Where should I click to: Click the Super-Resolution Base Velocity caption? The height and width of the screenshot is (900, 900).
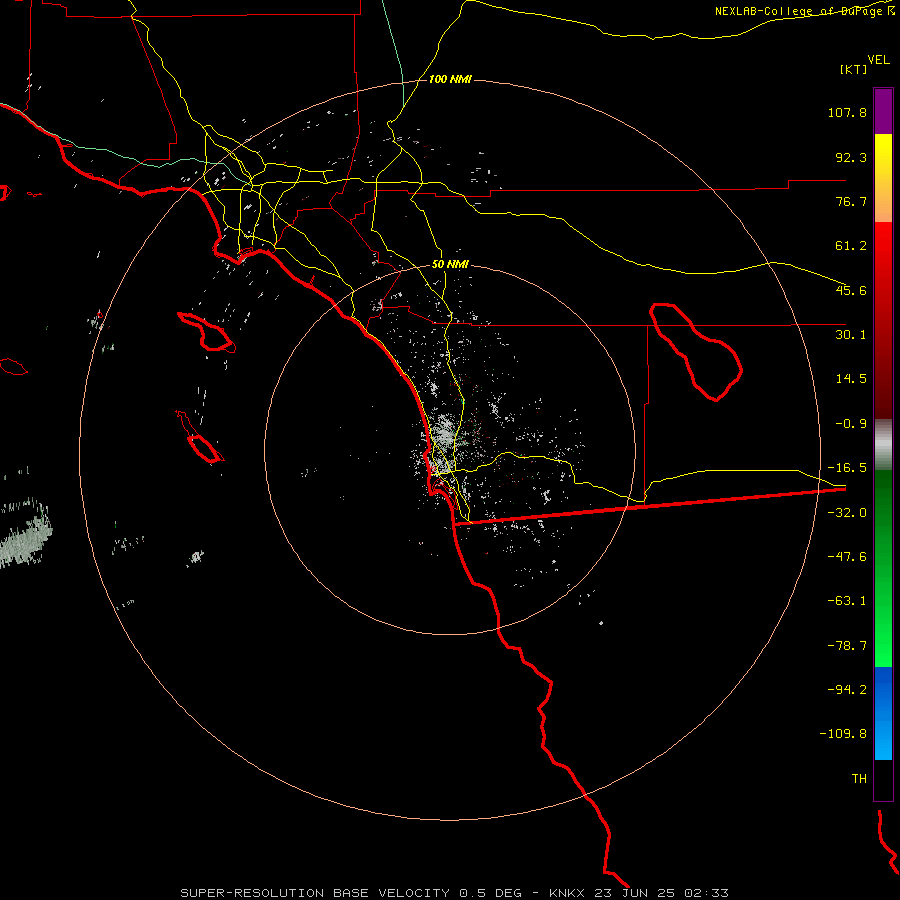tap(454, 893)
